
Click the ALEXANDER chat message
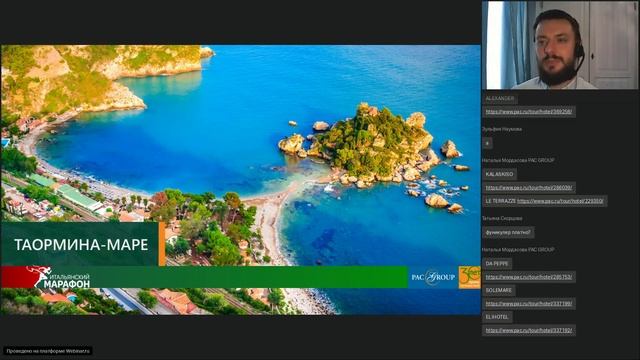[x=500, y=99]
